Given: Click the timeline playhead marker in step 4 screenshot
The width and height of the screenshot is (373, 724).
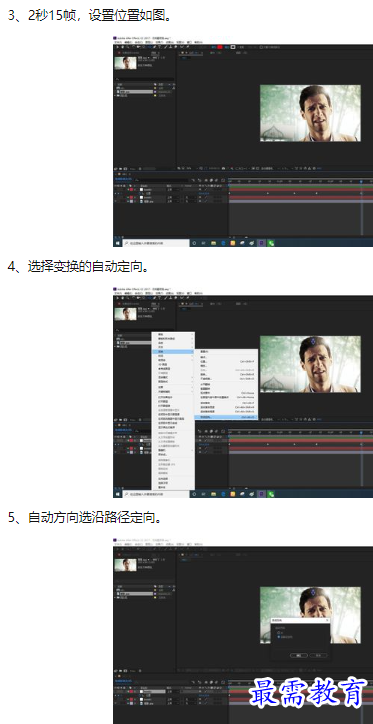Looking at the screenshot, I should (361, 433).
